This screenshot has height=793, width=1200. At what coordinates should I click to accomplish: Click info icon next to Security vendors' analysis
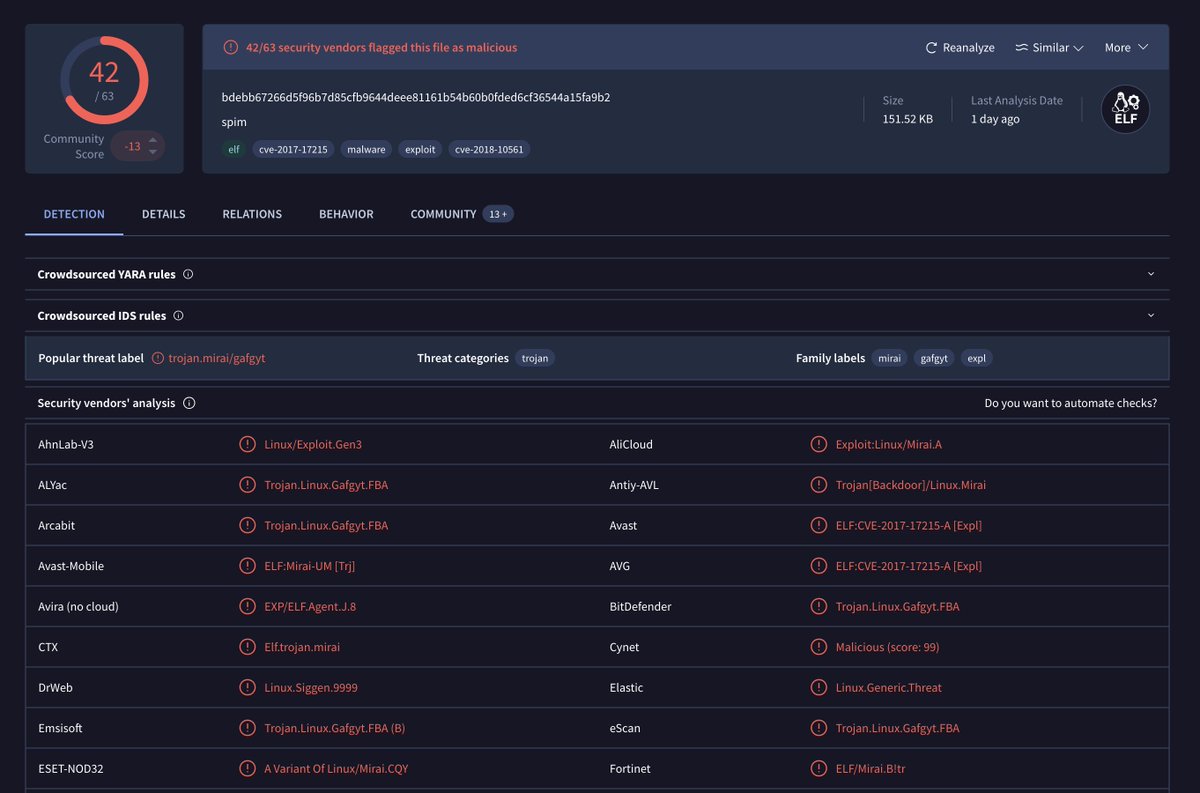[x=189, y=403]
